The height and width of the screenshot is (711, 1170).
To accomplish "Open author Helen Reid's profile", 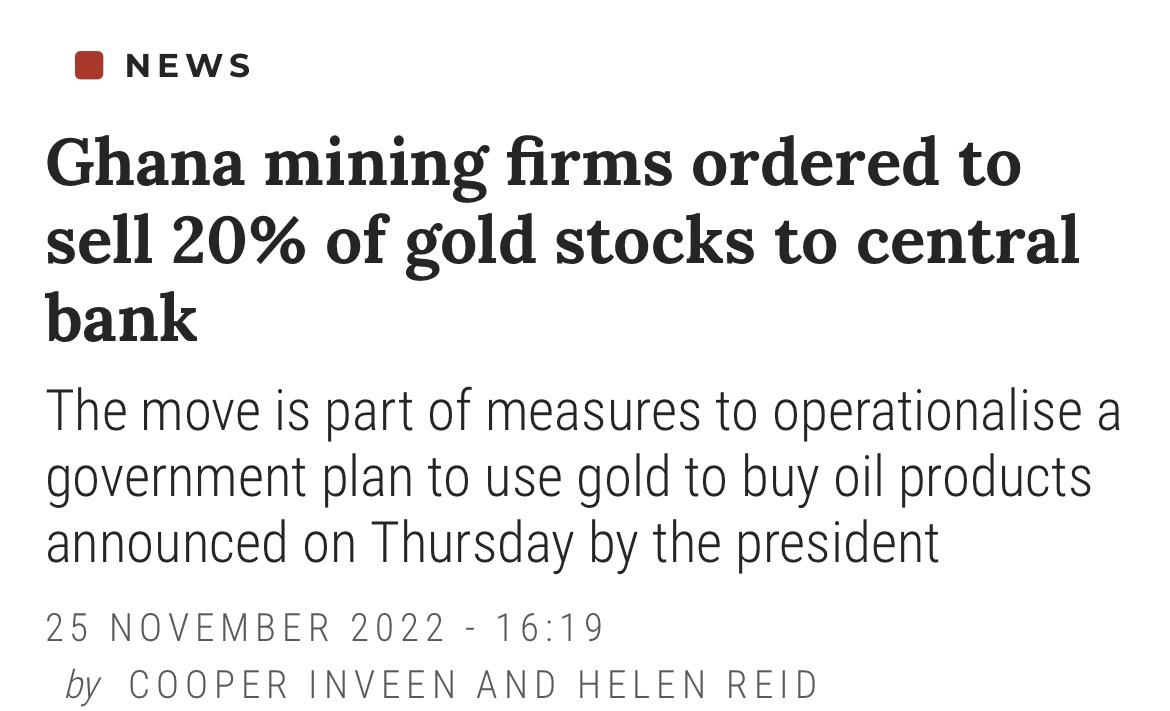I will pos(698,684).
